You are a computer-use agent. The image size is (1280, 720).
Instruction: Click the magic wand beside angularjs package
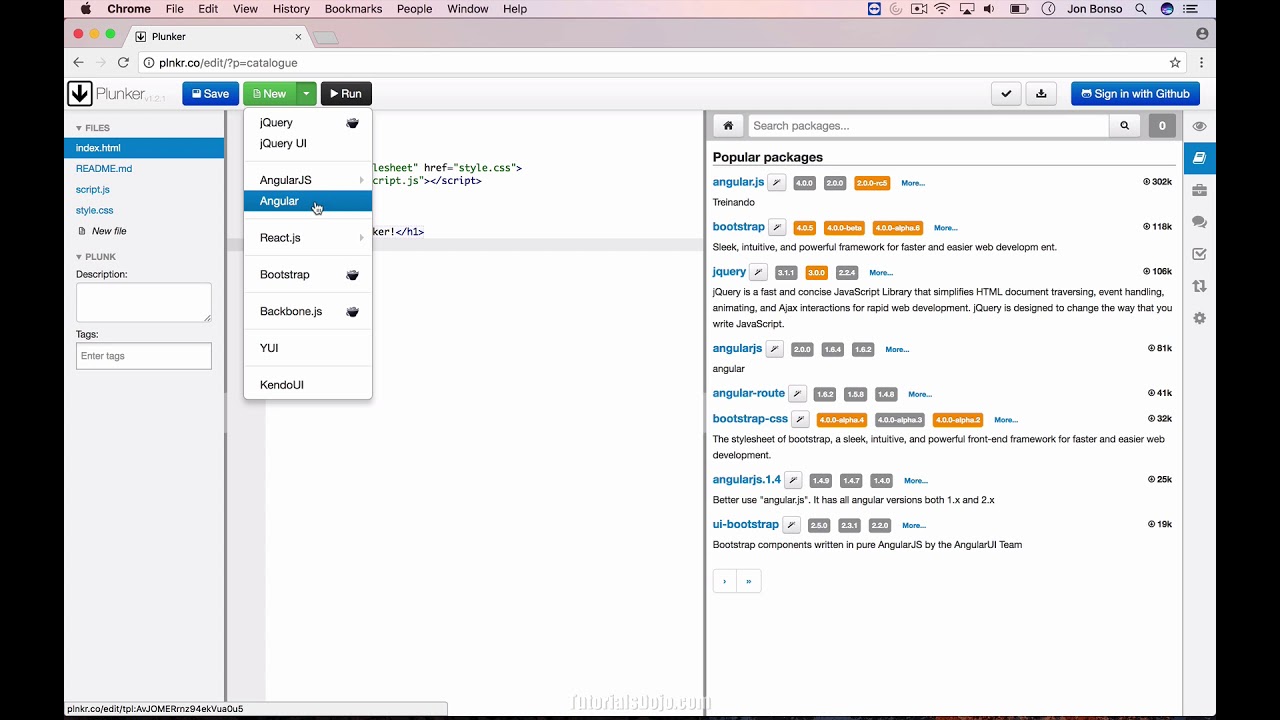775,349
